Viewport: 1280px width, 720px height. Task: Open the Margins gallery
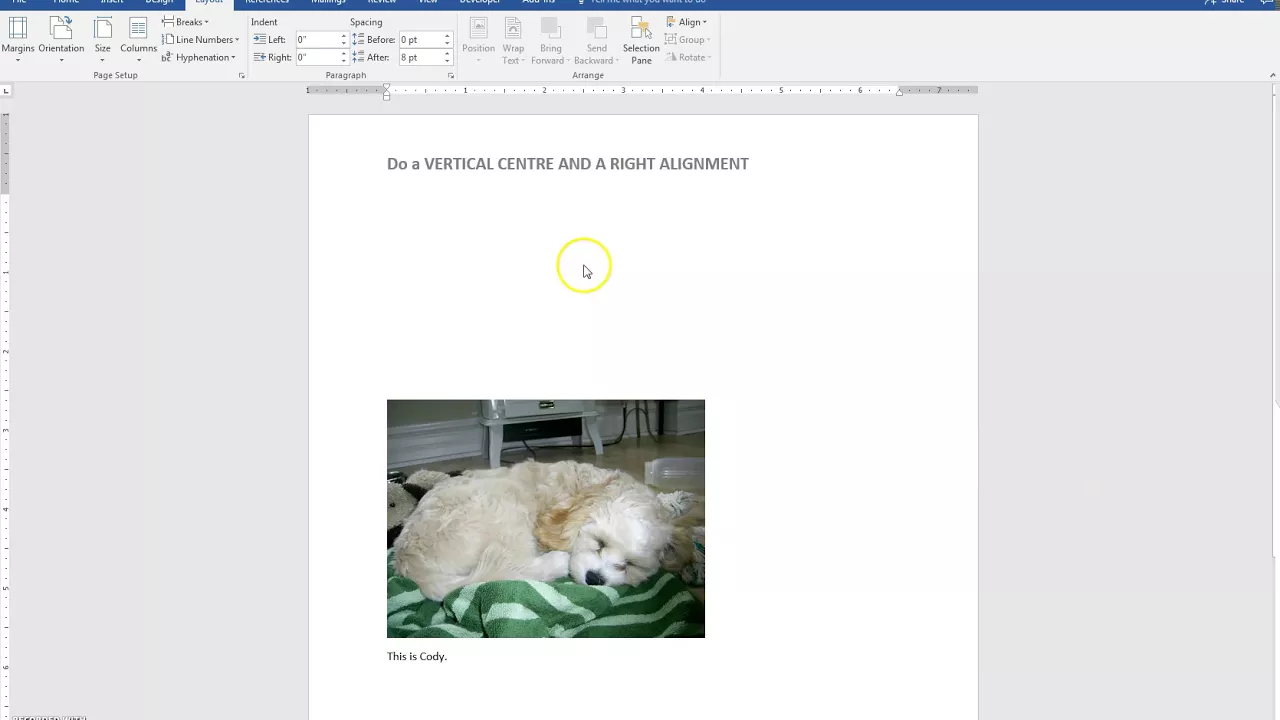coord(17,40)
